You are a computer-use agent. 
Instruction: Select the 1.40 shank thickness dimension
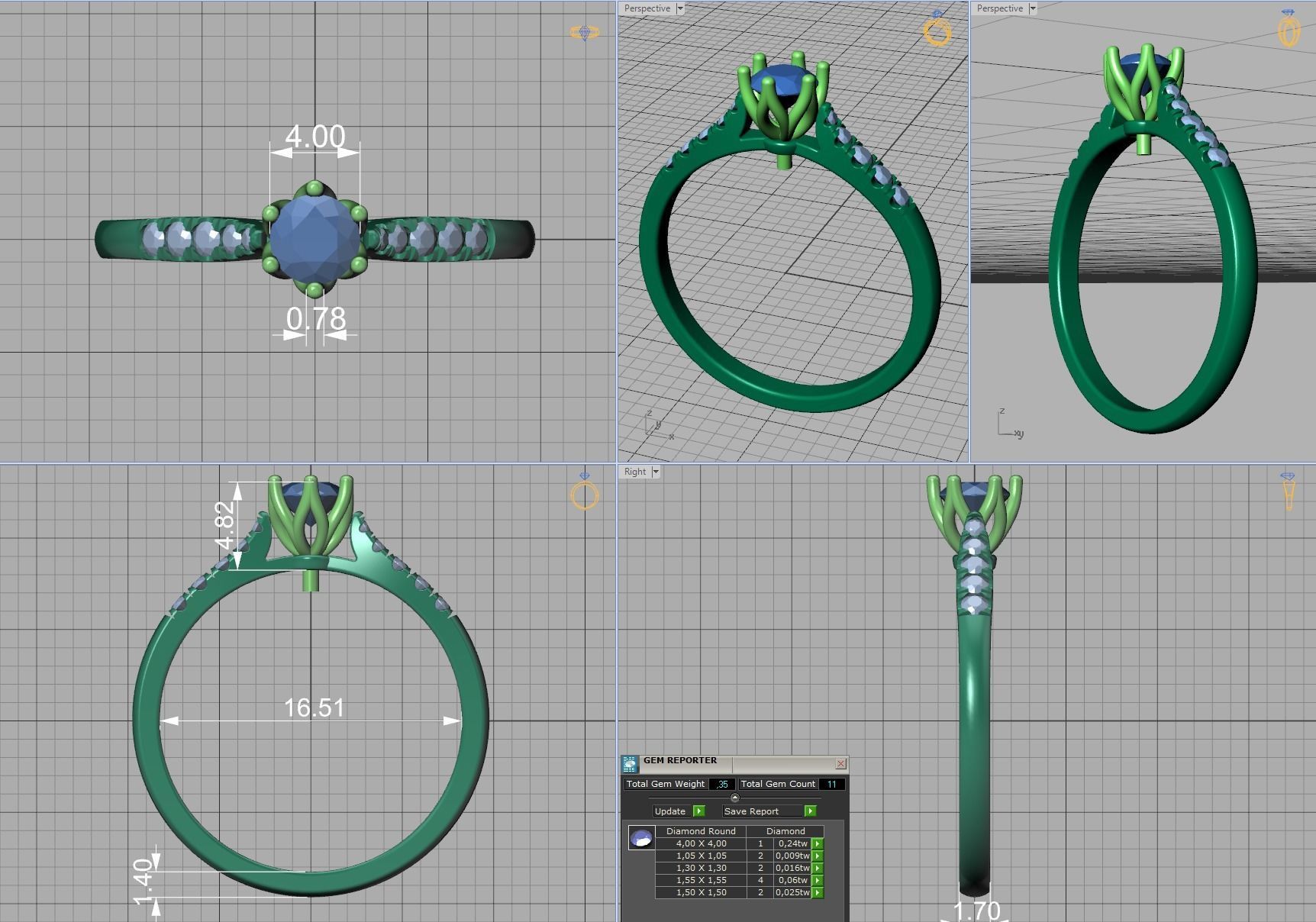coord(144,882)
